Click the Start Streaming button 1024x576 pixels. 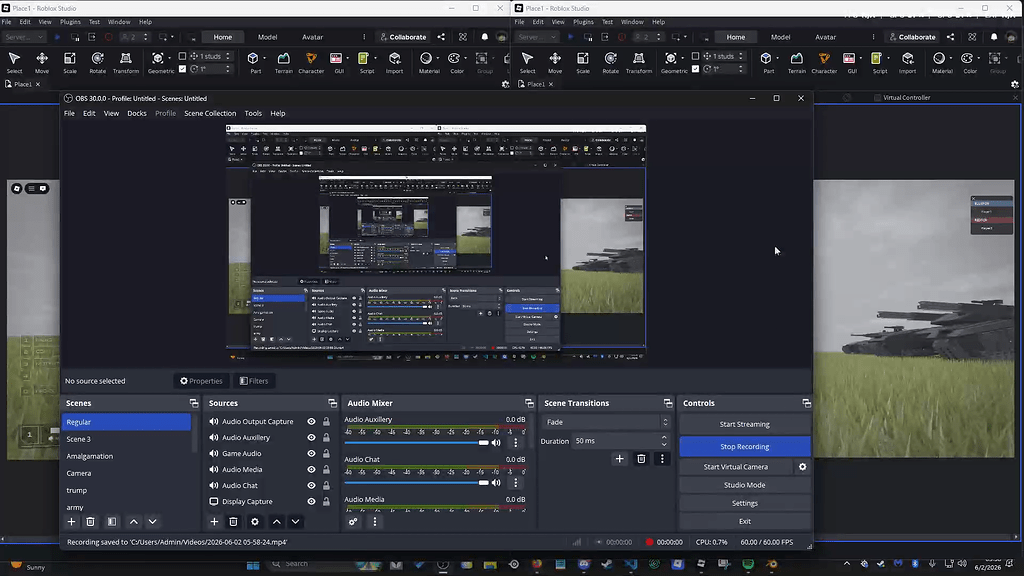click(x=744, y=424)
